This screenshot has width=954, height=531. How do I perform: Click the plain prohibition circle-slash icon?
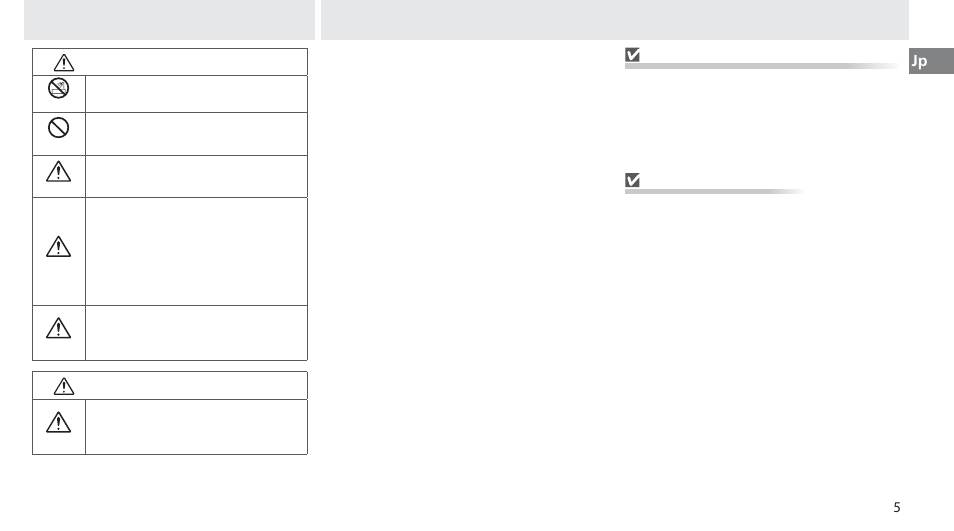tap(58, 128)
